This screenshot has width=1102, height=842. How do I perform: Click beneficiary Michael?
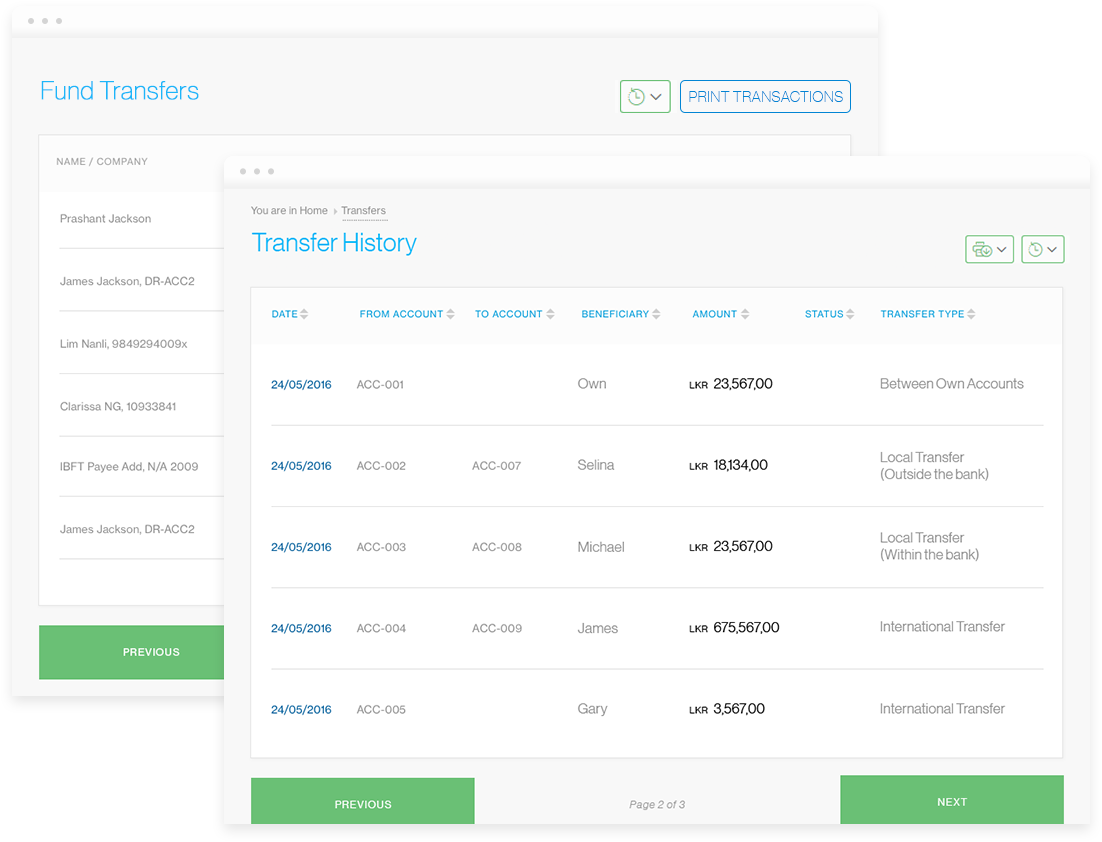(x=601, y=547)
